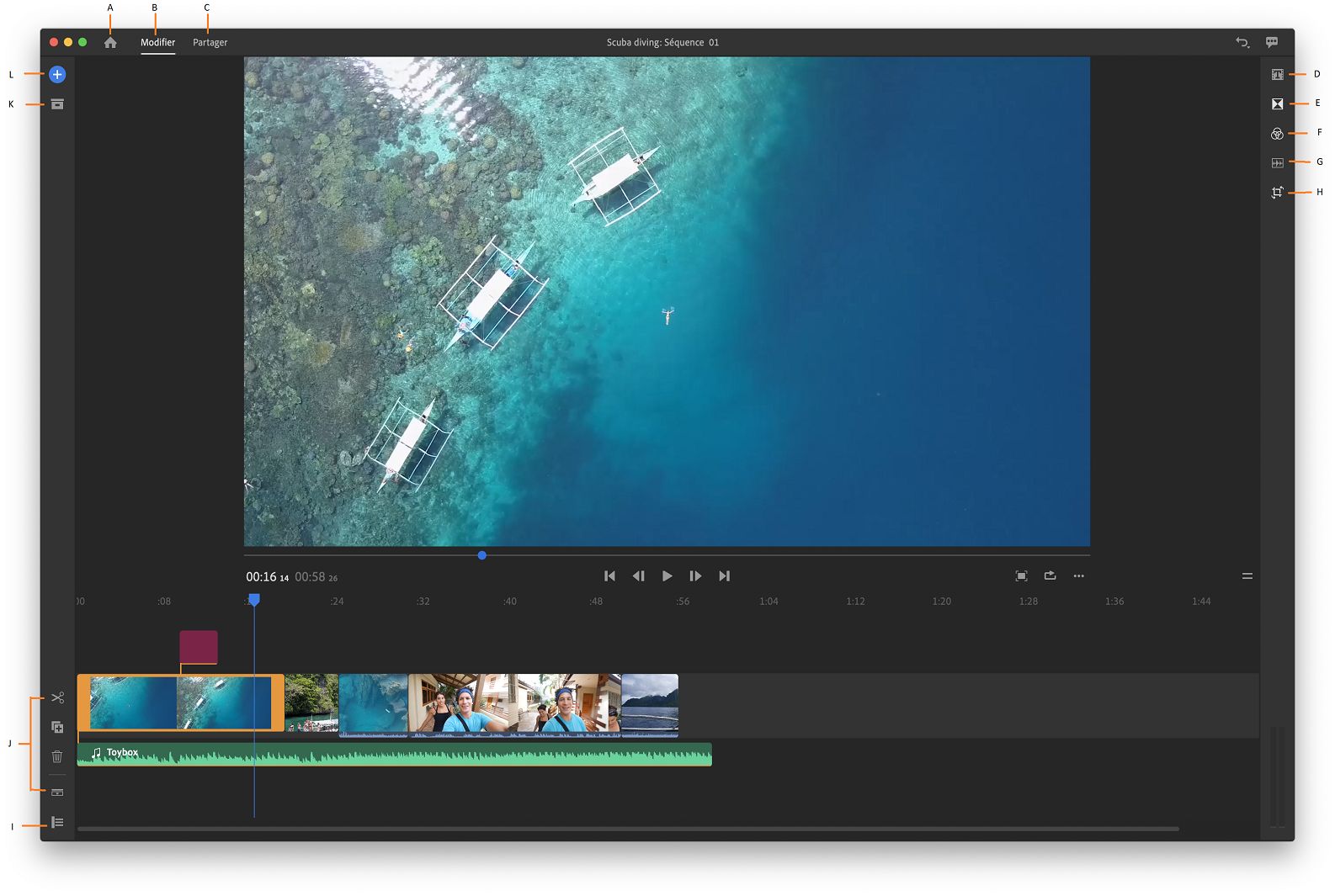This screenshot has height=896, width=1335.
Task: Select the green island boats clip
Action: (311, 702)
